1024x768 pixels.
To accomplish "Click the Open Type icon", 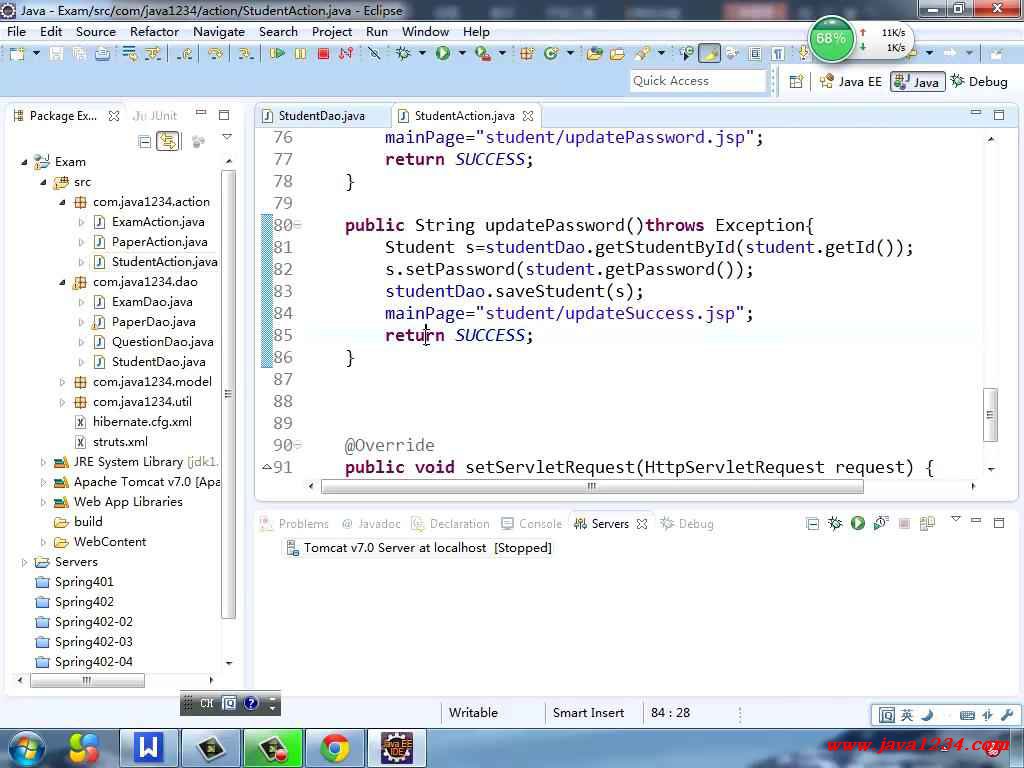I will click(x=594, y=54).
